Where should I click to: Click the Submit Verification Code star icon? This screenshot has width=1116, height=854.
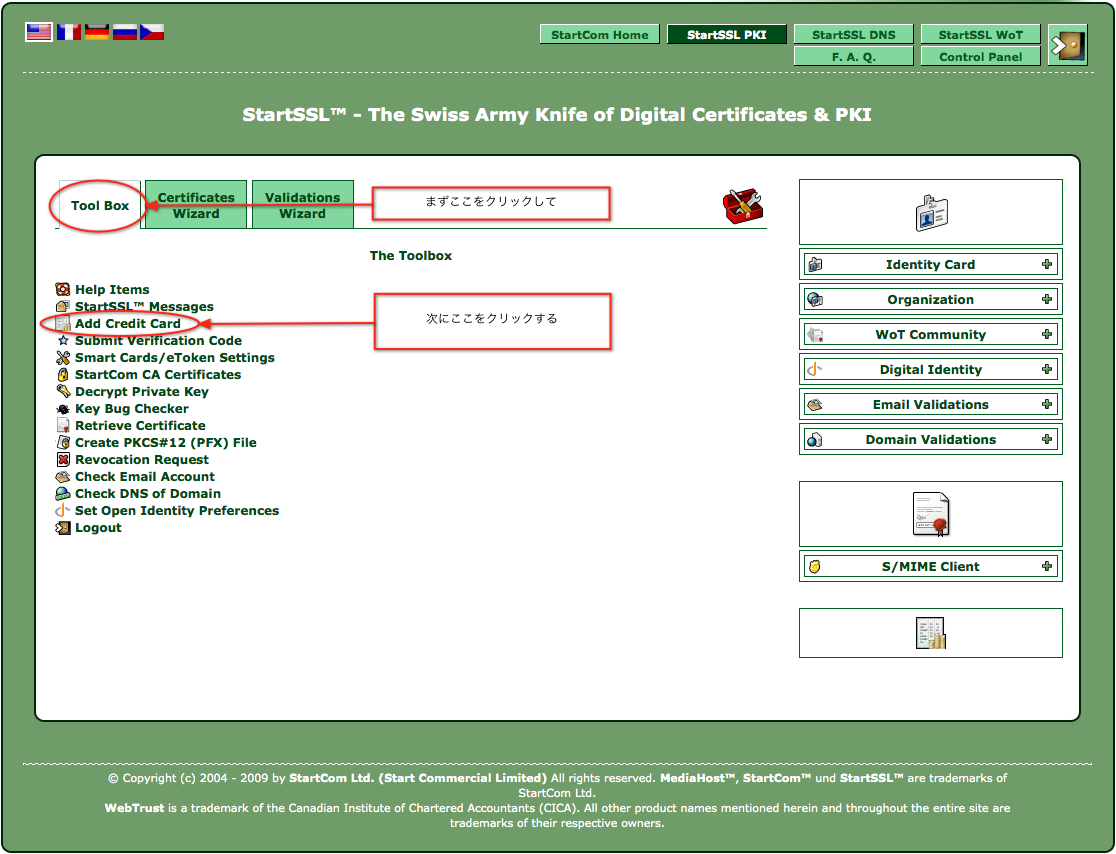[x=63, y=340]
